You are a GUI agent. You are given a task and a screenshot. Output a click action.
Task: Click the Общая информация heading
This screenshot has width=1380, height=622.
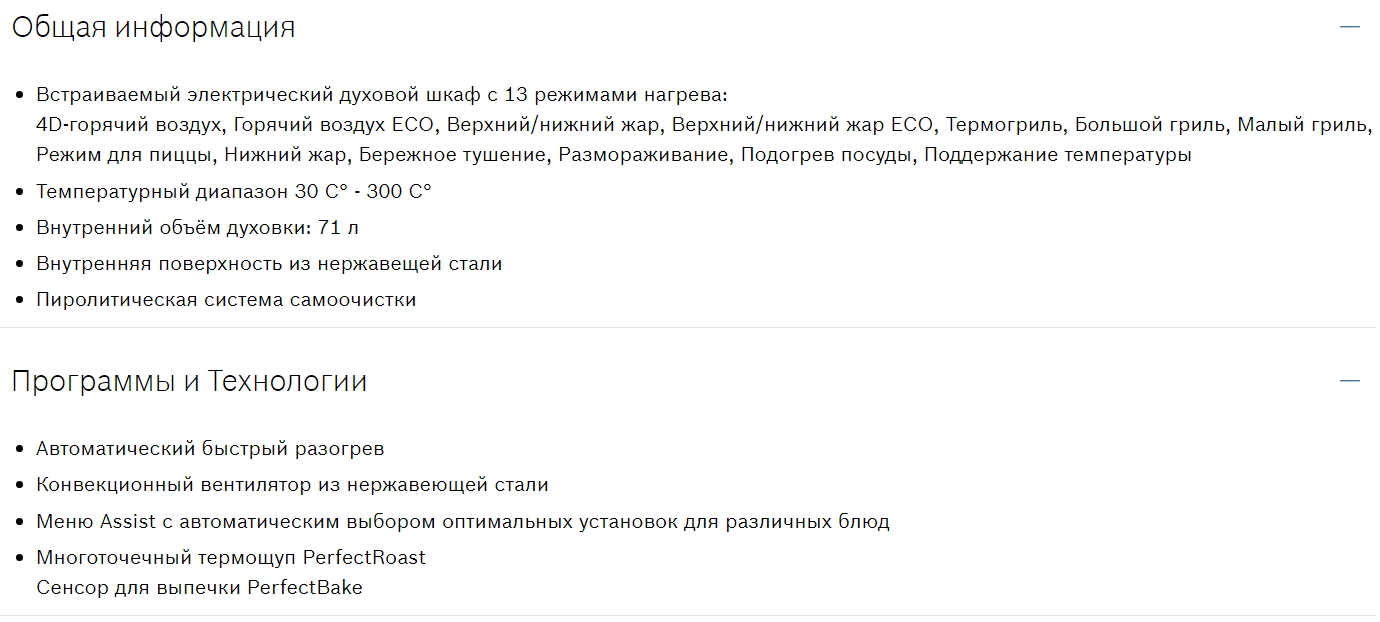(x=153, y=27)
